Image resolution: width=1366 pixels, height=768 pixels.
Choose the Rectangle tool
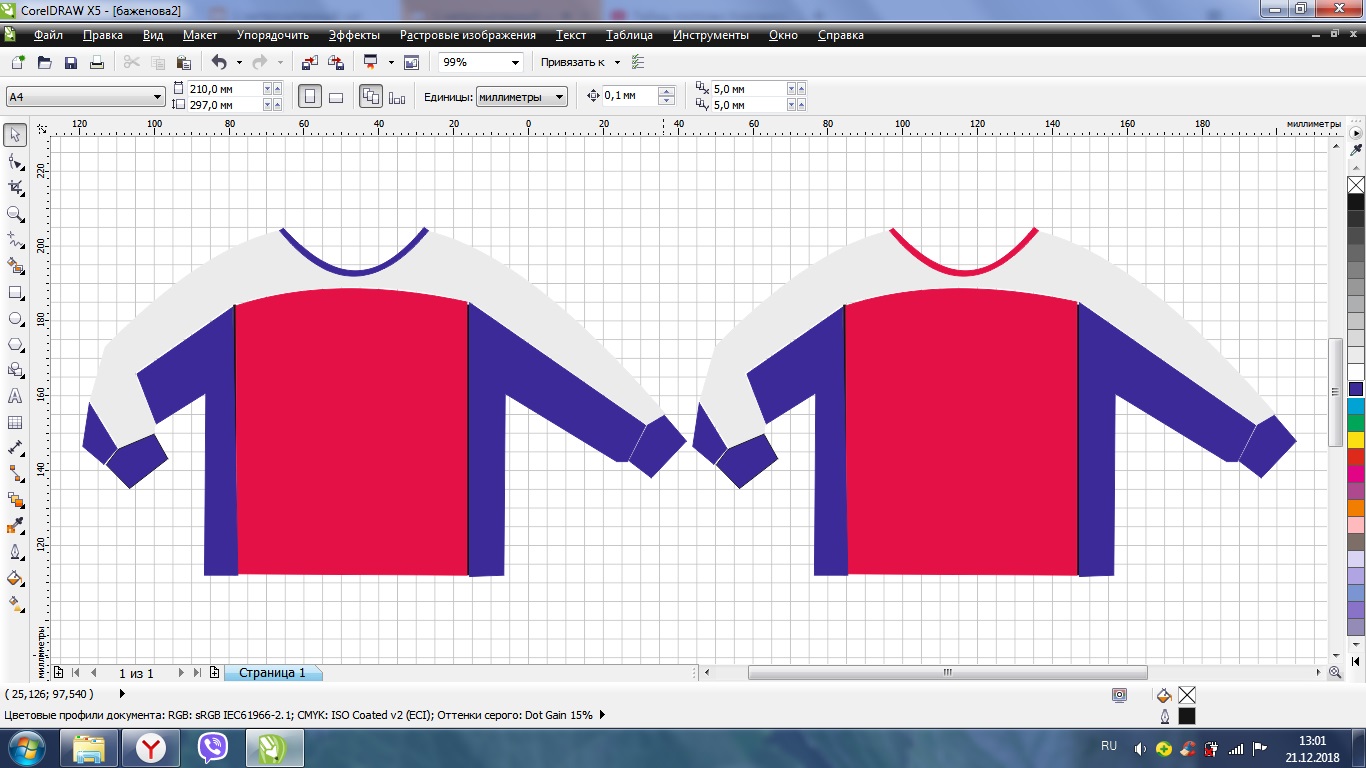[15, 293]
